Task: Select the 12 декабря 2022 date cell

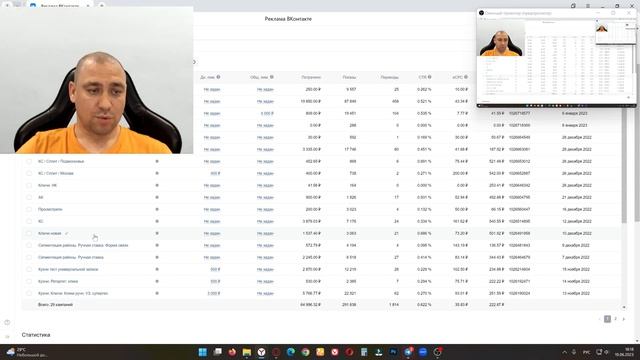Action: point(576,221)
